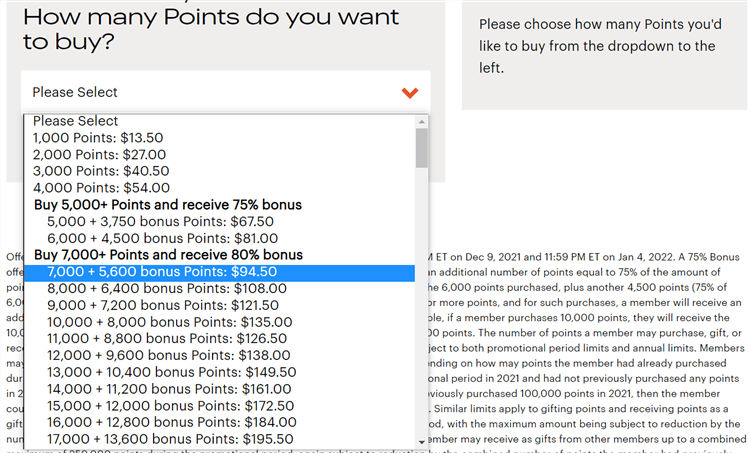Click the dropdown list scrollbar thumb
This screenshot has width=750, height=453.
422,148
